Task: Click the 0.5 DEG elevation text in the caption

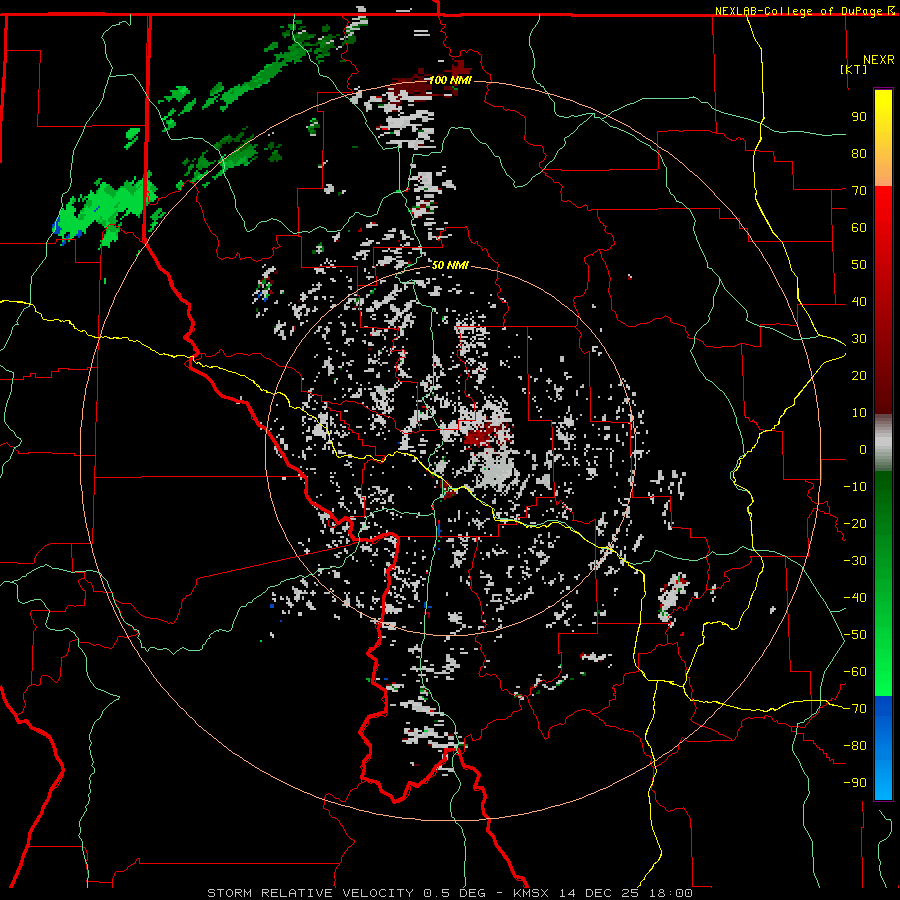Action: tap(453, 893)
